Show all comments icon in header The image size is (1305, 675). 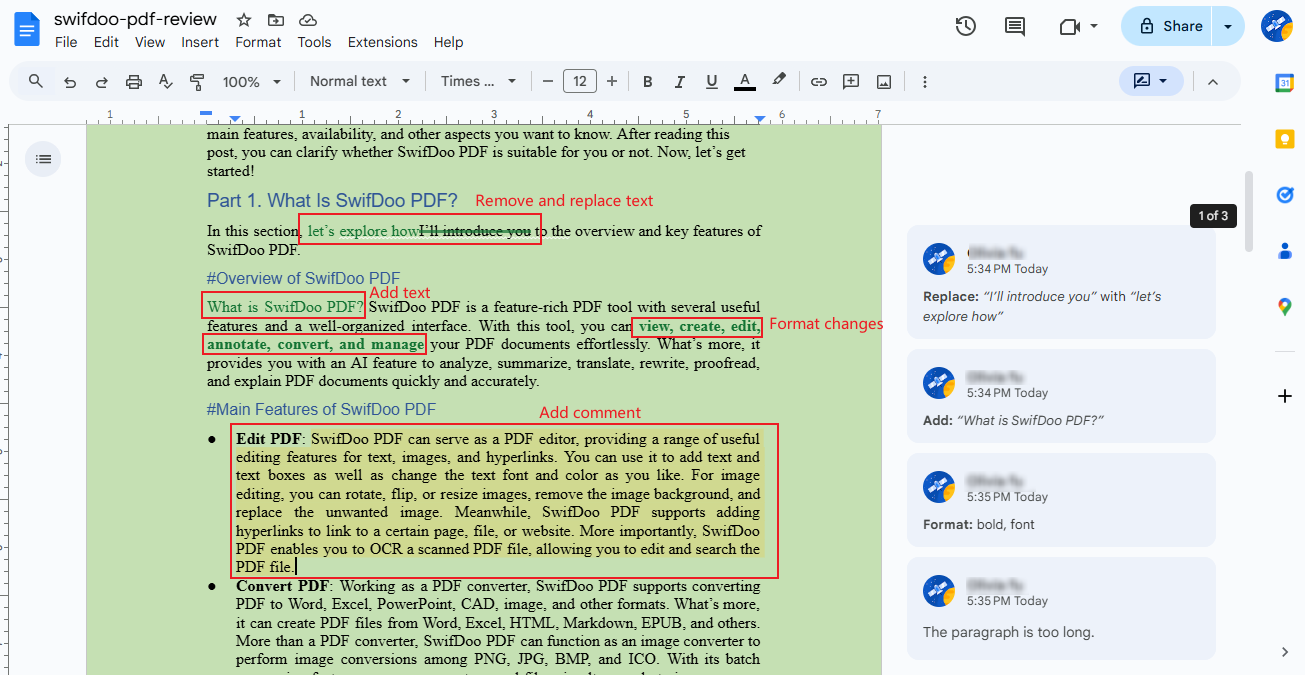(x=1015, y=27)
